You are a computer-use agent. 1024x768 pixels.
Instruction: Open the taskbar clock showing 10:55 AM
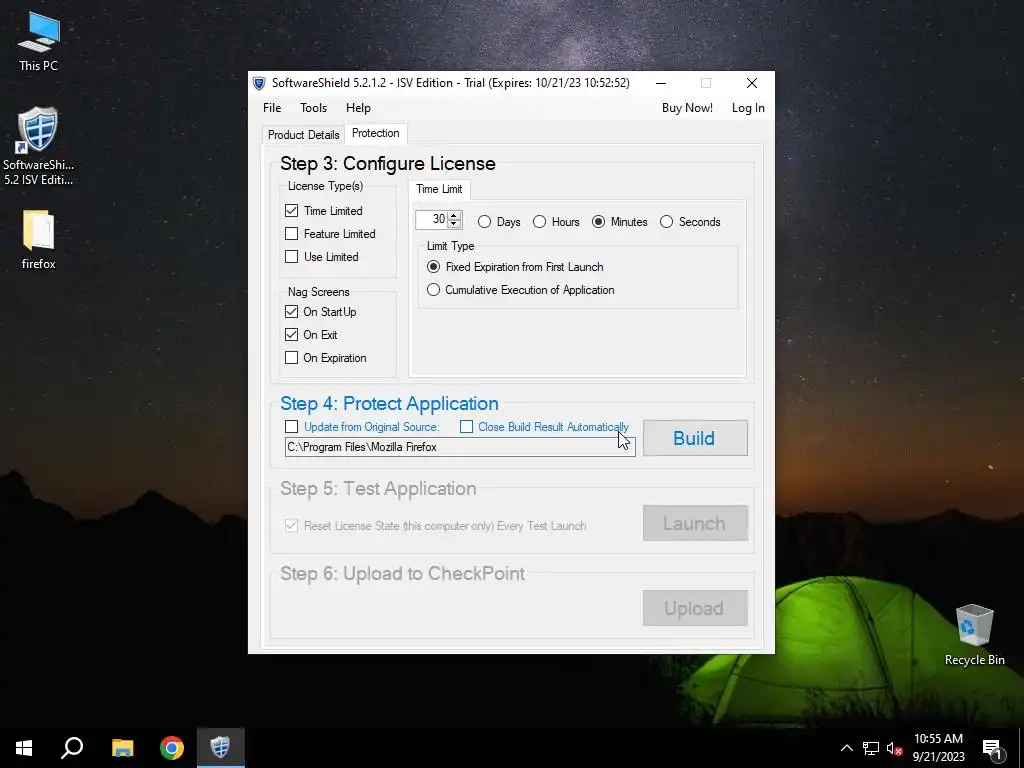pyautogui.click(x=938, y=748)
